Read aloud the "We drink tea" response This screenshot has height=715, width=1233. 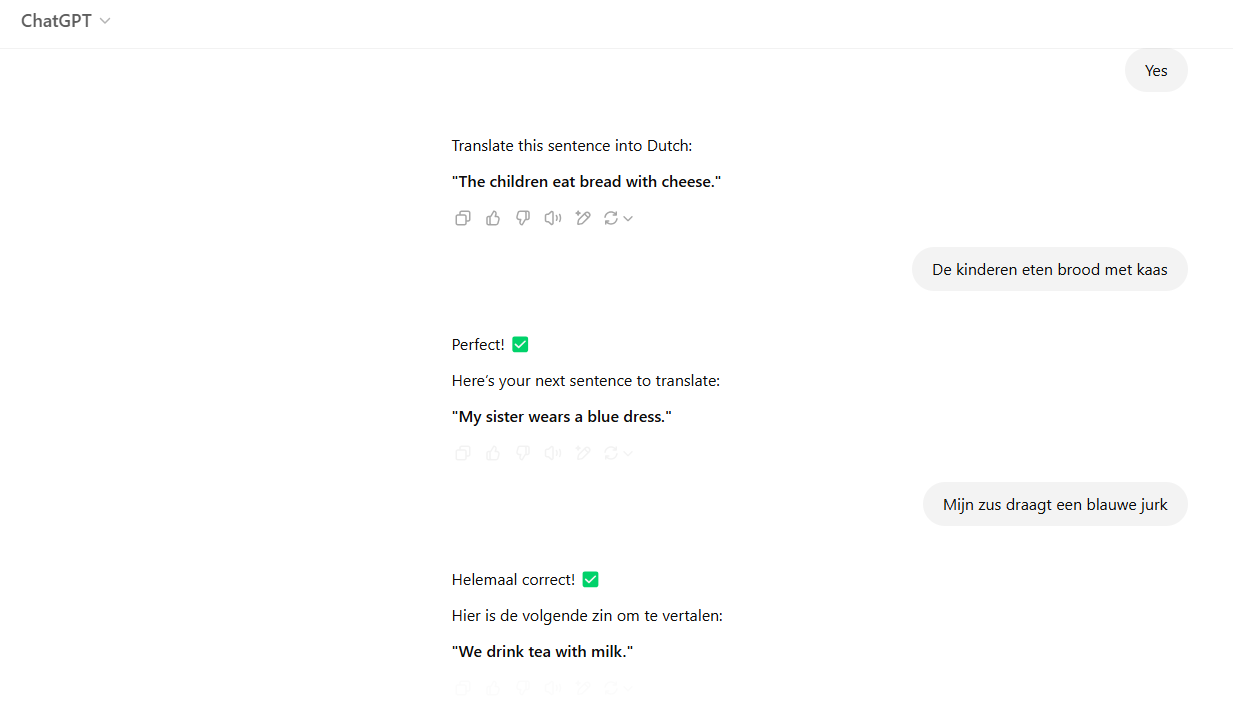point(553,688)
